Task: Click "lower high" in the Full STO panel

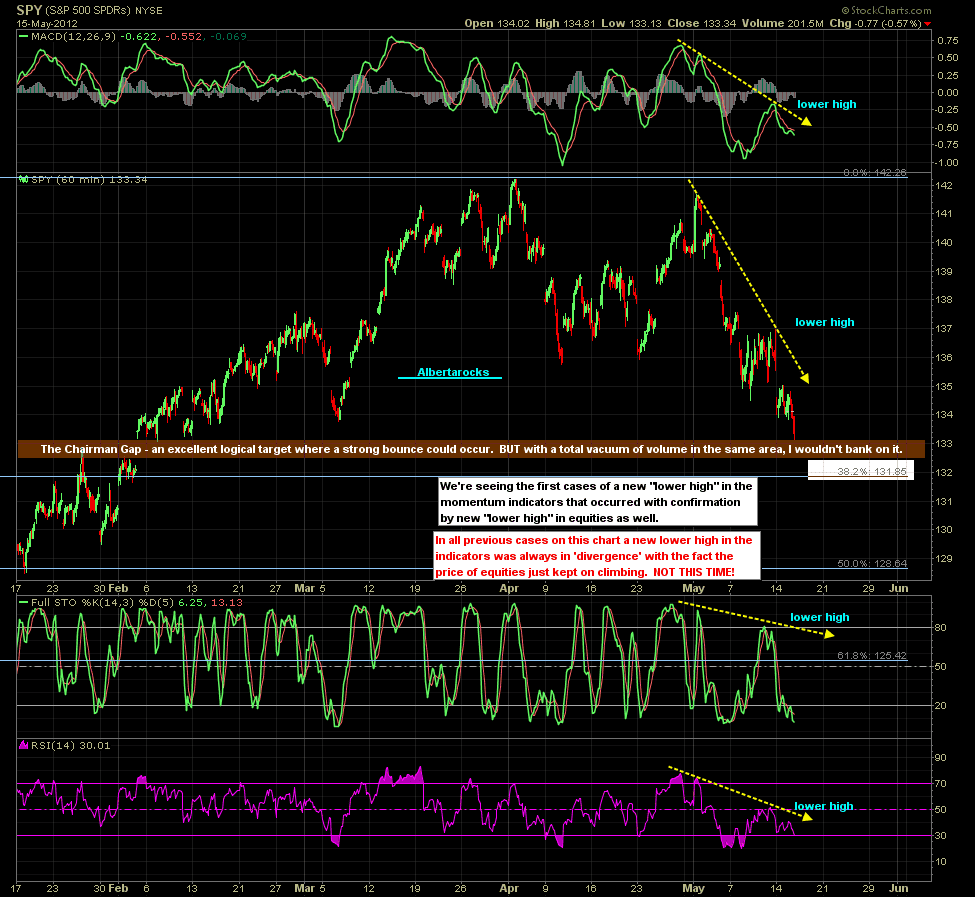Action: click(820, 617)
